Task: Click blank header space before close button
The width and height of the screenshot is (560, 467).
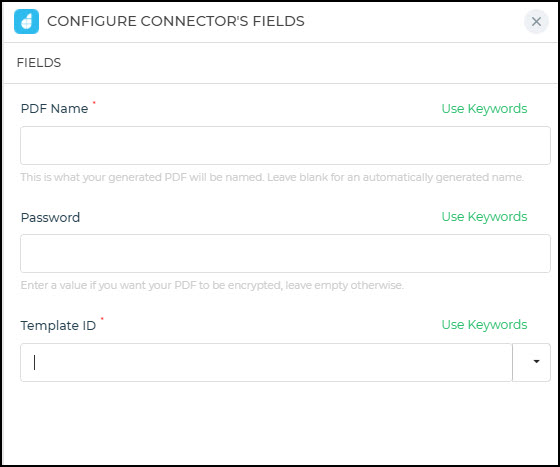Action: 414,21
